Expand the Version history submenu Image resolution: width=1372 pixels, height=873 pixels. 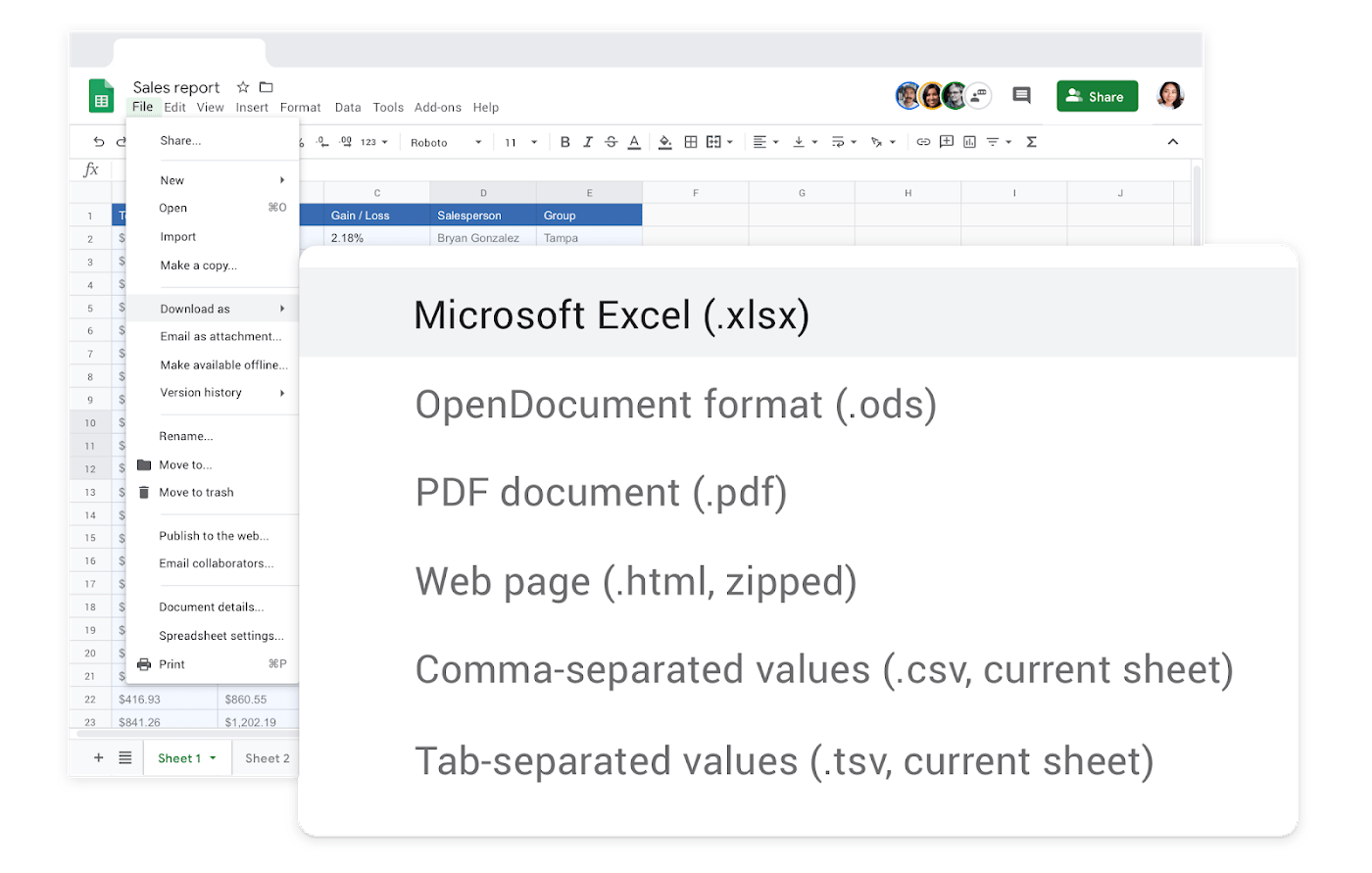pyautogui.click(x=213, y=393)
